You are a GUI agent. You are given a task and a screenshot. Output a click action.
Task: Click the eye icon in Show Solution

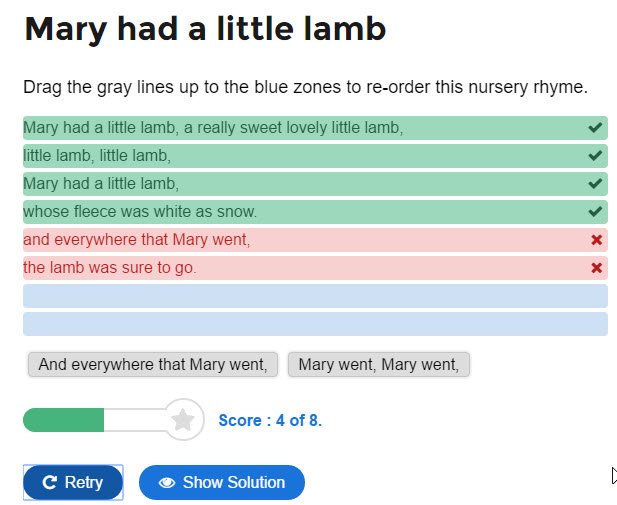point(167,483)
